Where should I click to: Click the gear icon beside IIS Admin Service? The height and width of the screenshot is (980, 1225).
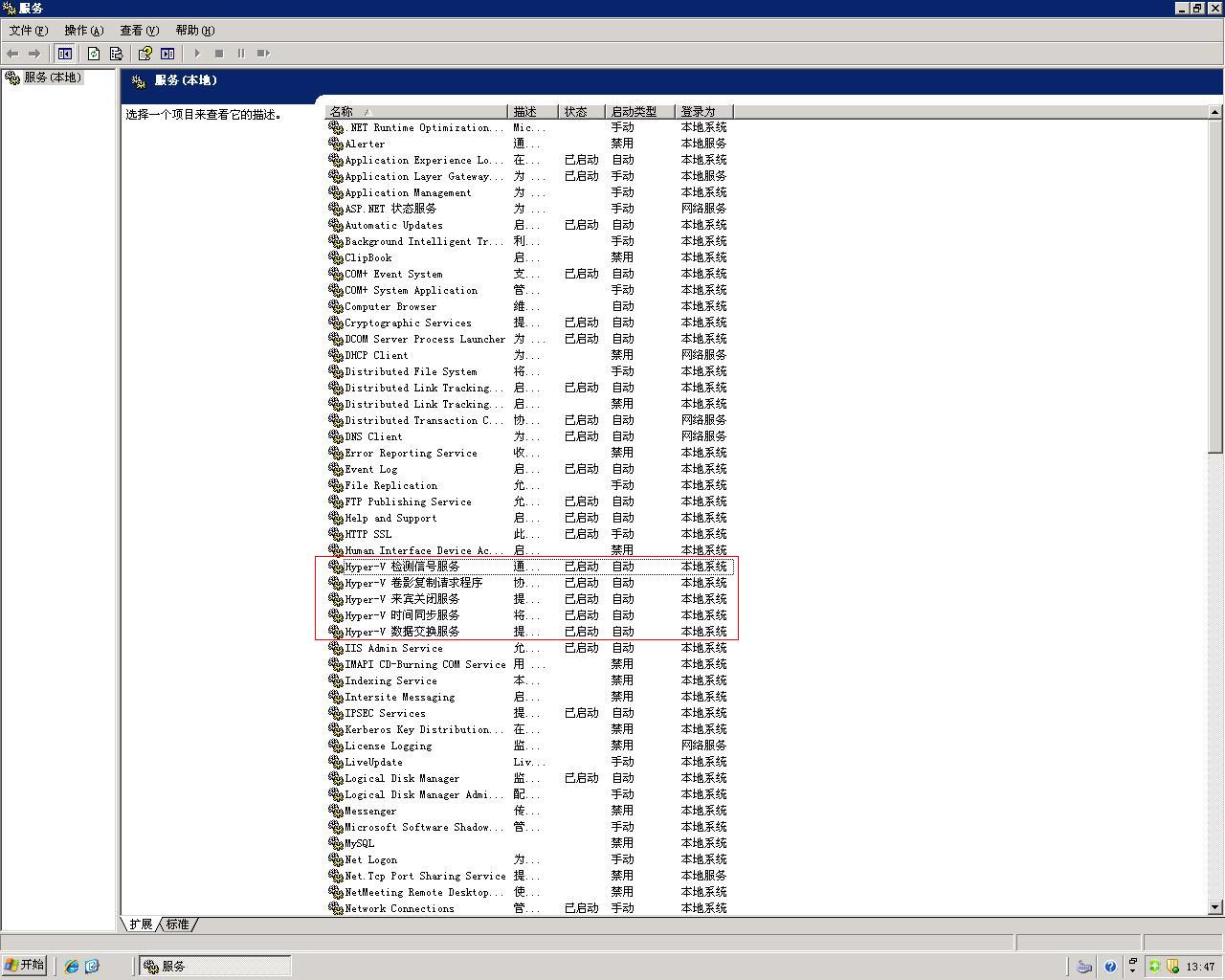[336, 648]
